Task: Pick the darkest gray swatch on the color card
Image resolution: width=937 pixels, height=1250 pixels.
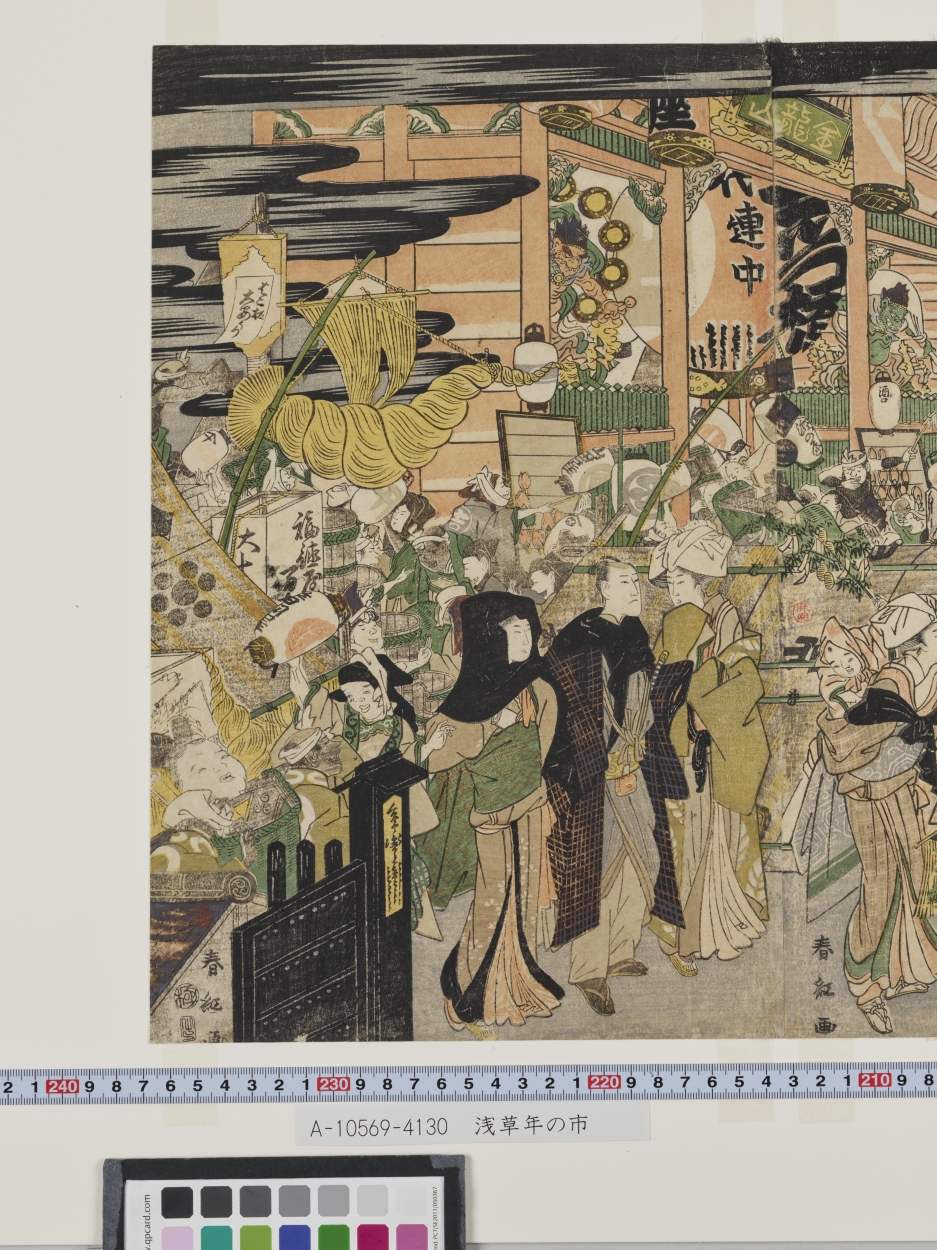Action: (177, 1201)
